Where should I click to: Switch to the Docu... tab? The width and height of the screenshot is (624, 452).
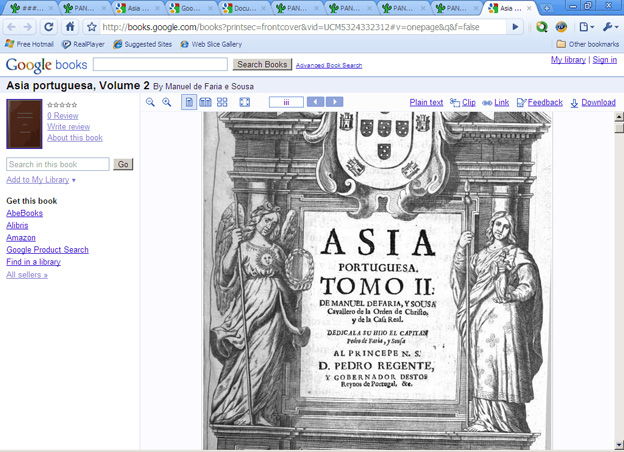(x=245, y=8)
